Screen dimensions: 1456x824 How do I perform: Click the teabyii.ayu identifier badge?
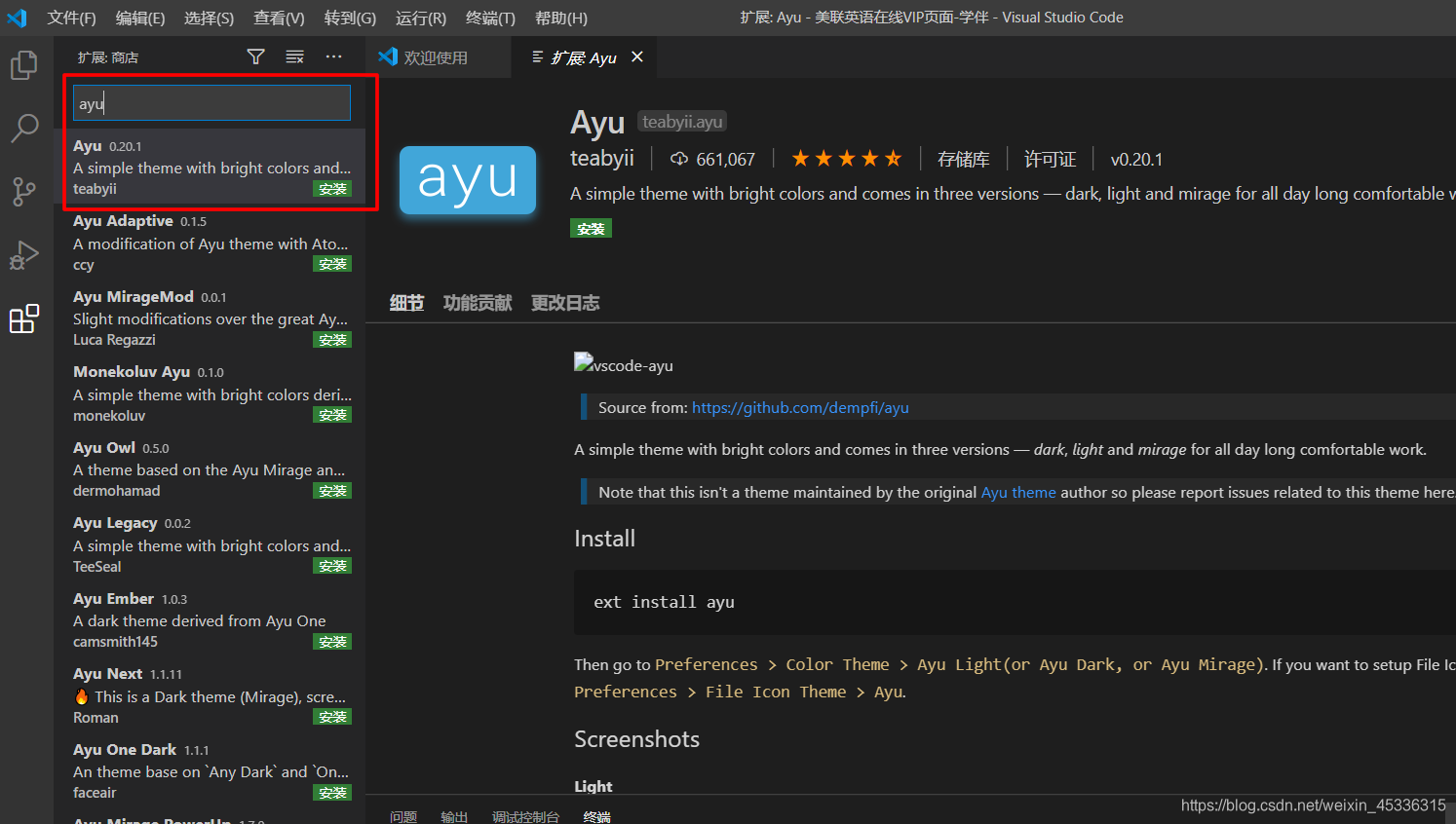(682, 122)
